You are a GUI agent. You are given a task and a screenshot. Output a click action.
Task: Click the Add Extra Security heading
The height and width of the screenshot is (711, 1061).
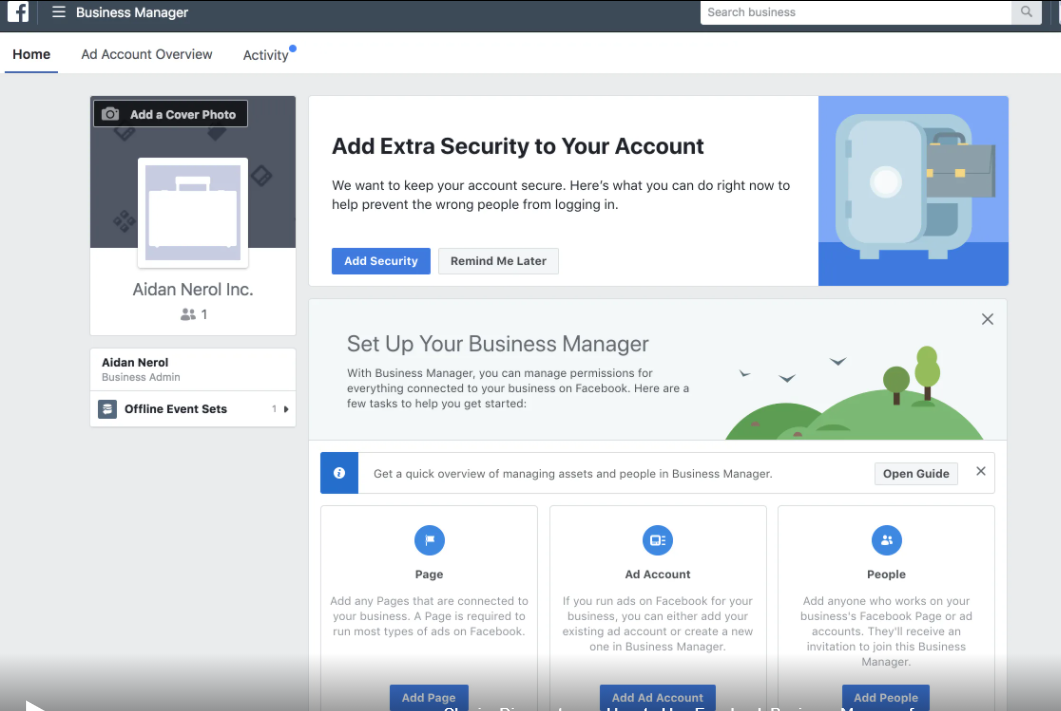coord(518,146)
